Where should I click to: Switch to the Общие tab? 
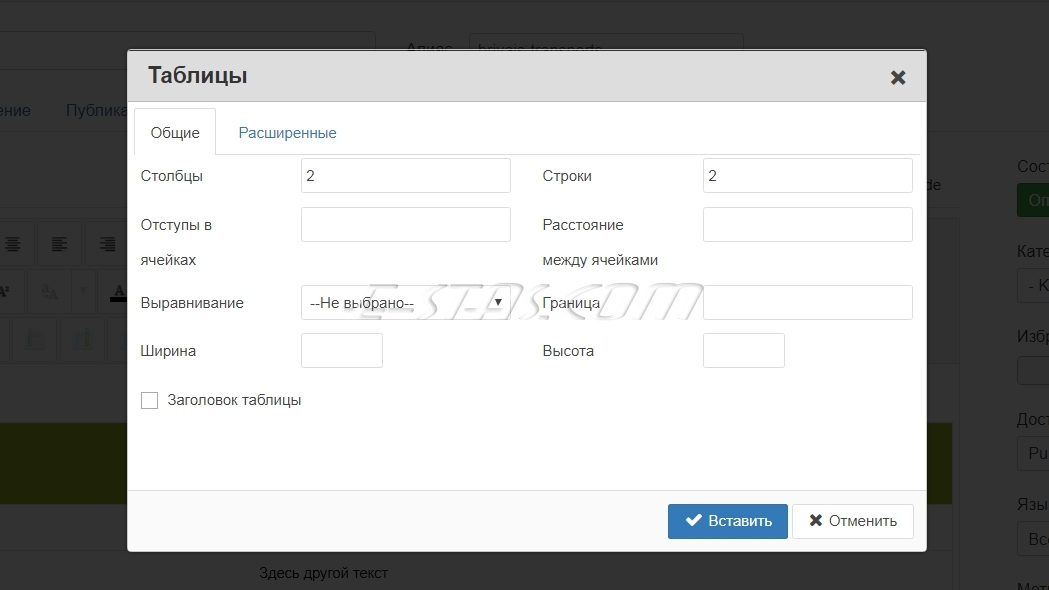click(x=175, y=132)
